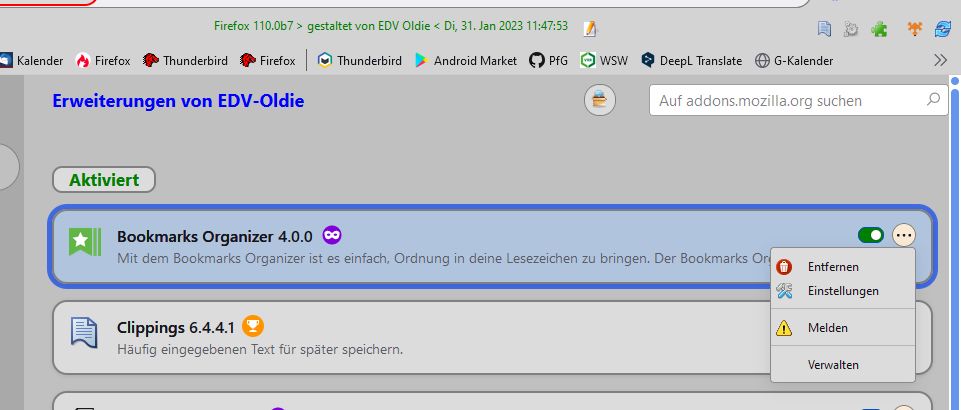961x410 pixels.
Task: Click the Clippings description text
Action: click(260, 351)
